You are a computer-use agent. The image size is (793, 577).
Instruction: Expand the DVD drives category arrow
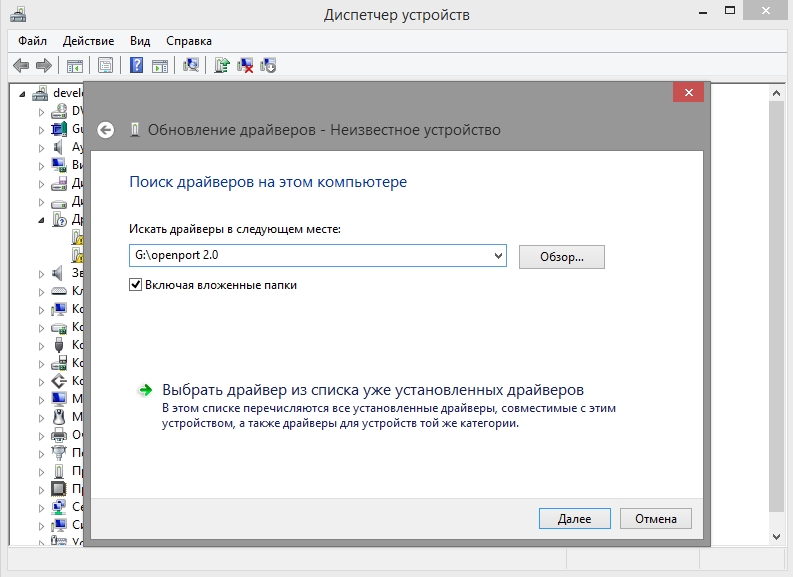(x=41, y=112)
